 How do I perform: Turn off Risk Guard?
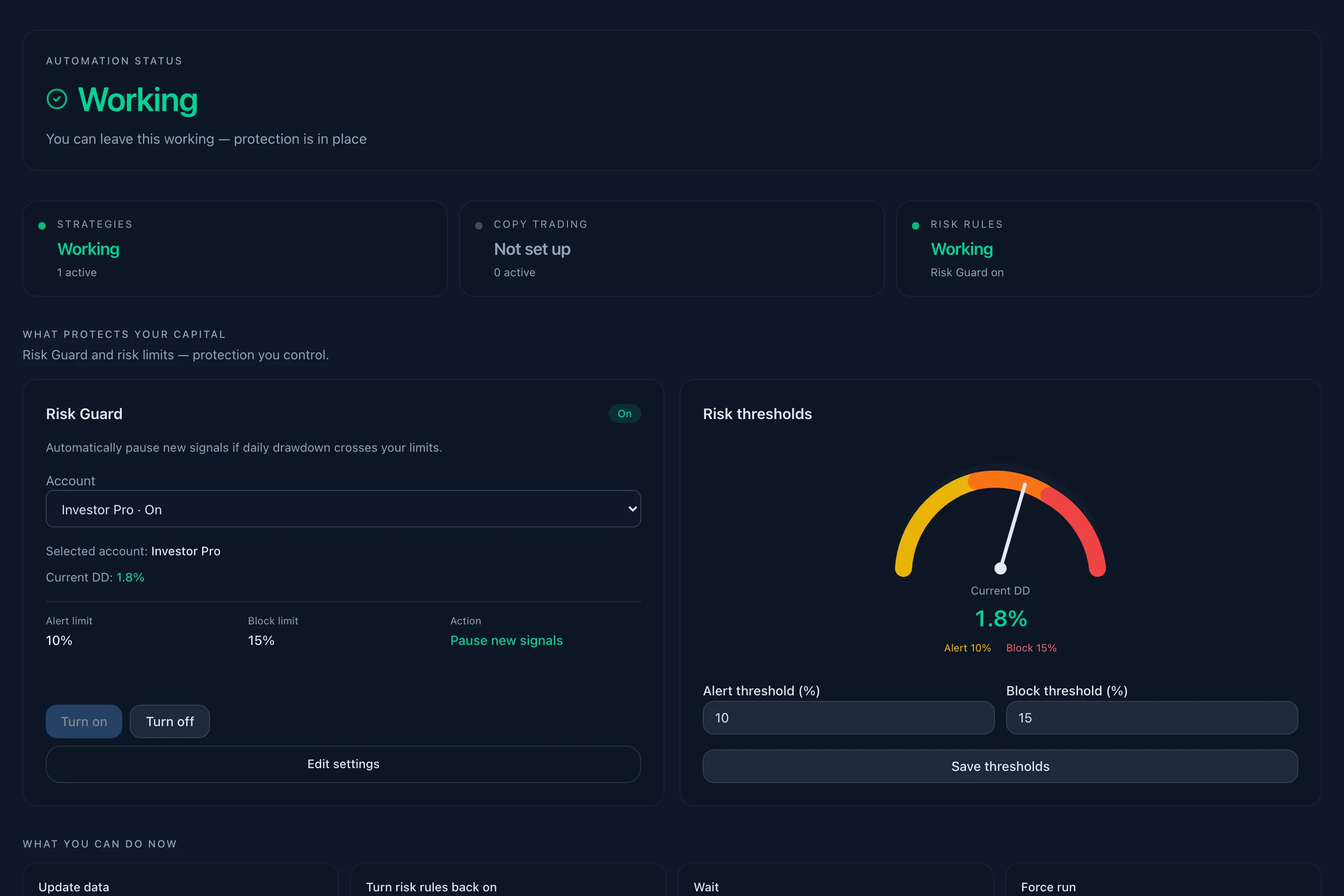pos(170,721)
